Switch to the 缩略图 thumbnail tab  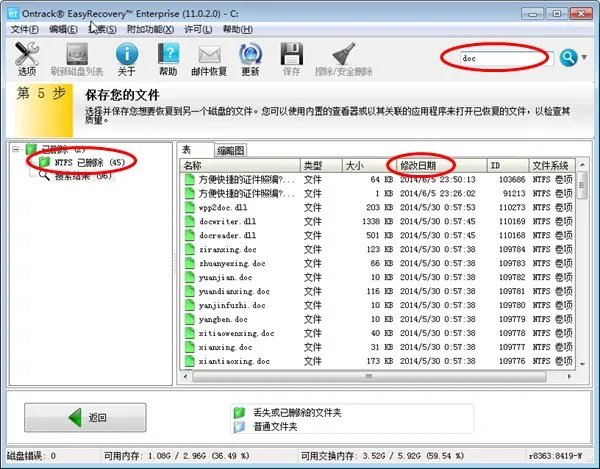tap(230, 150)
